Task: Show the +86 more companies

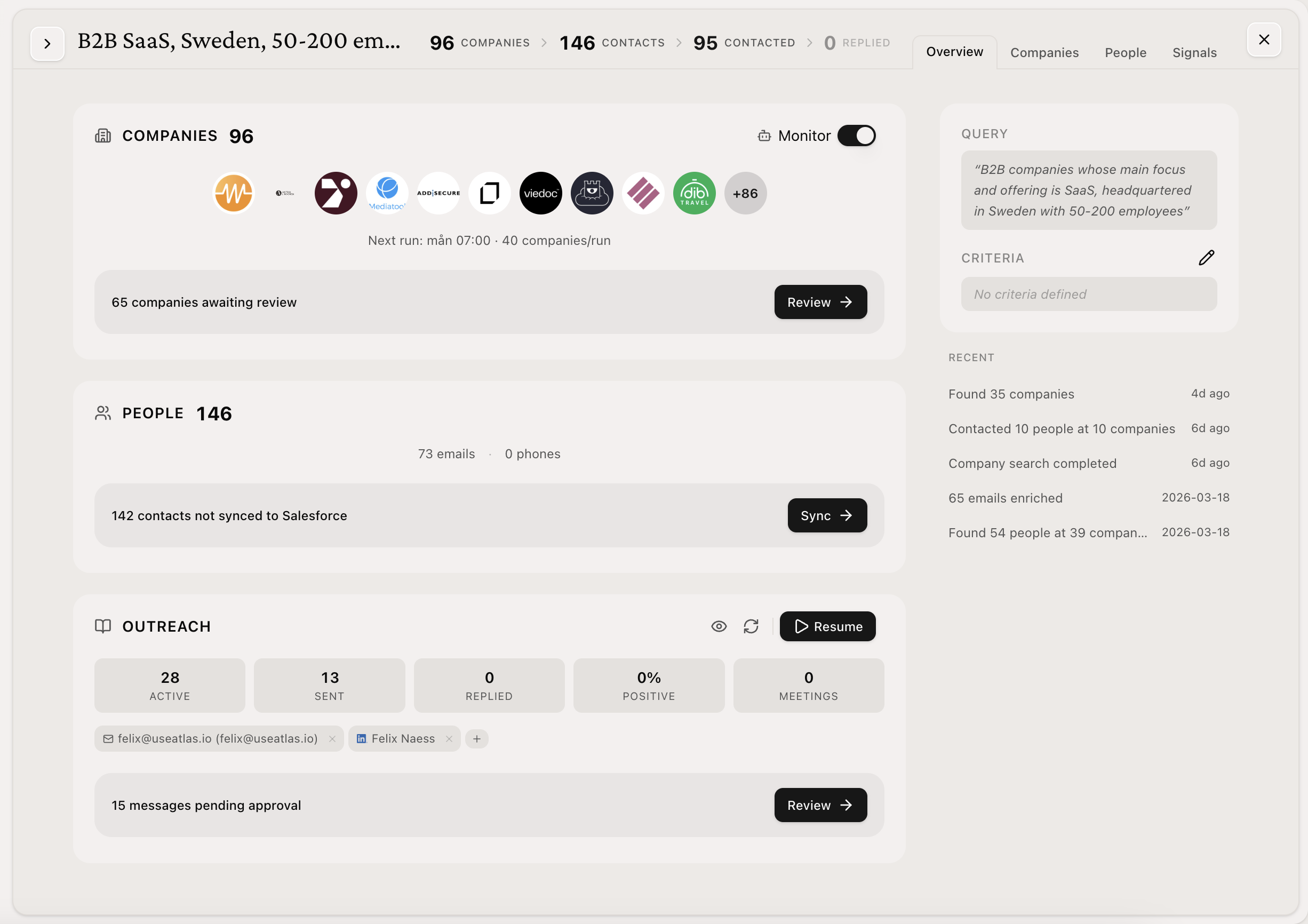Action: (745, 193)
